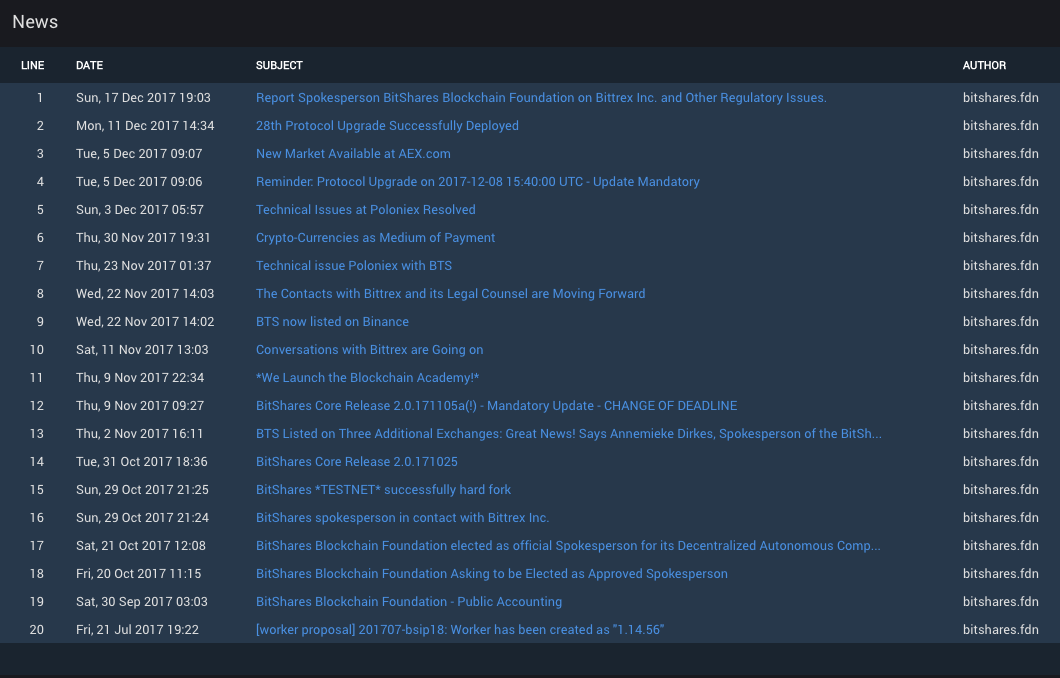Open Core Release 2.0.171105a Mandatory Update post
1060x678 pixels.
click(x=496, y=406)
